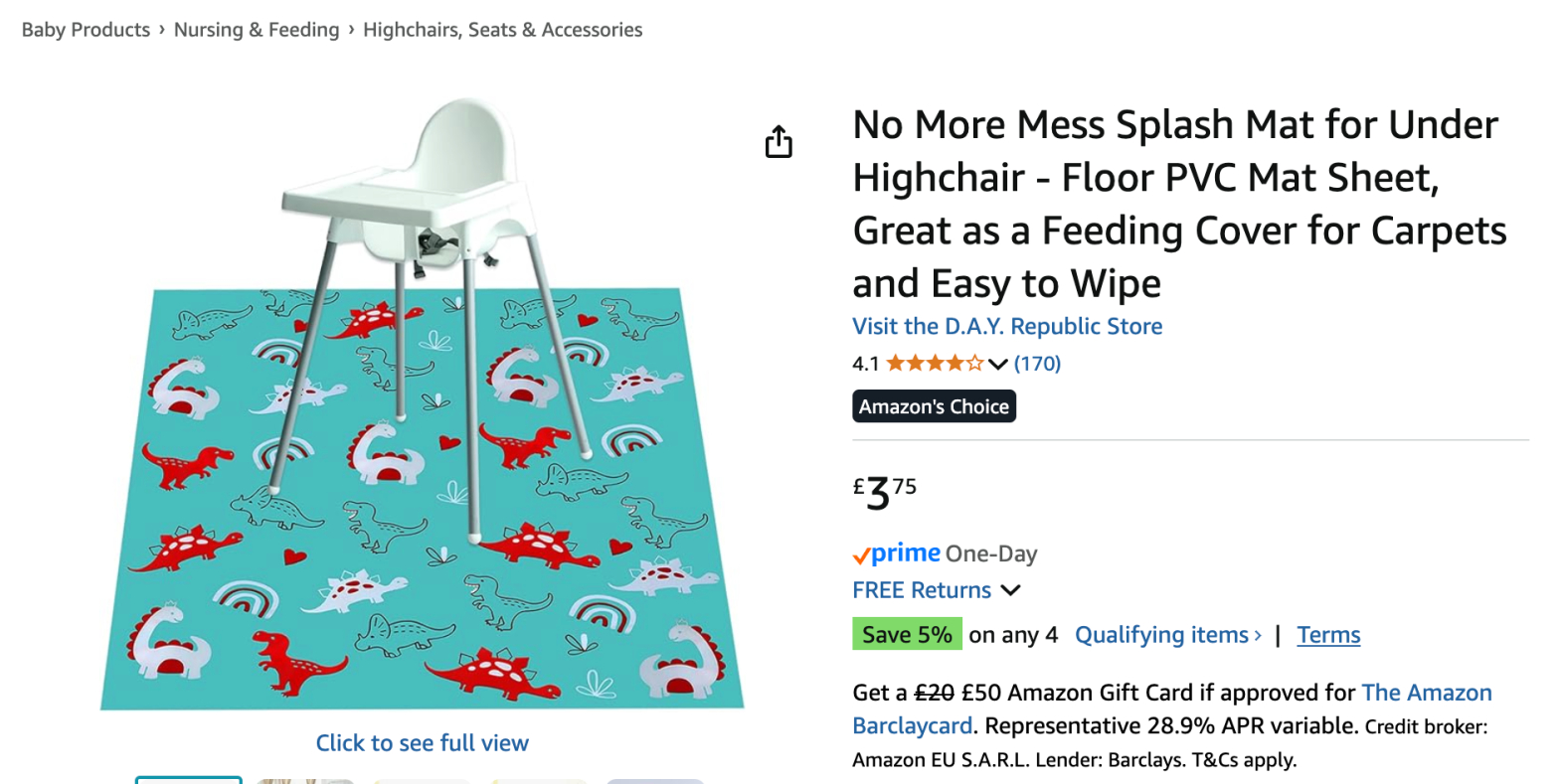Visit the D.A.Y. Republic Store
This screenshot has width=1561, height=784.
click(1007, 326)
